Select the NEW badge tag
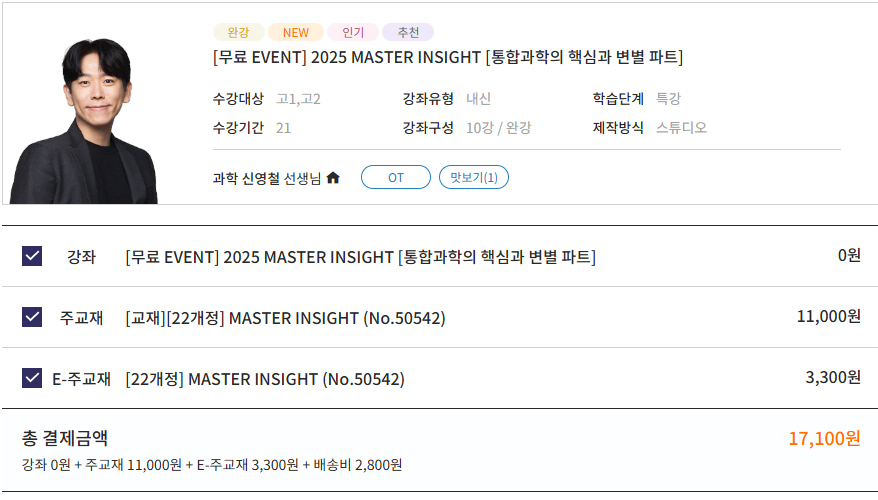This screenshot has width=878, height=500. (296, 32)
